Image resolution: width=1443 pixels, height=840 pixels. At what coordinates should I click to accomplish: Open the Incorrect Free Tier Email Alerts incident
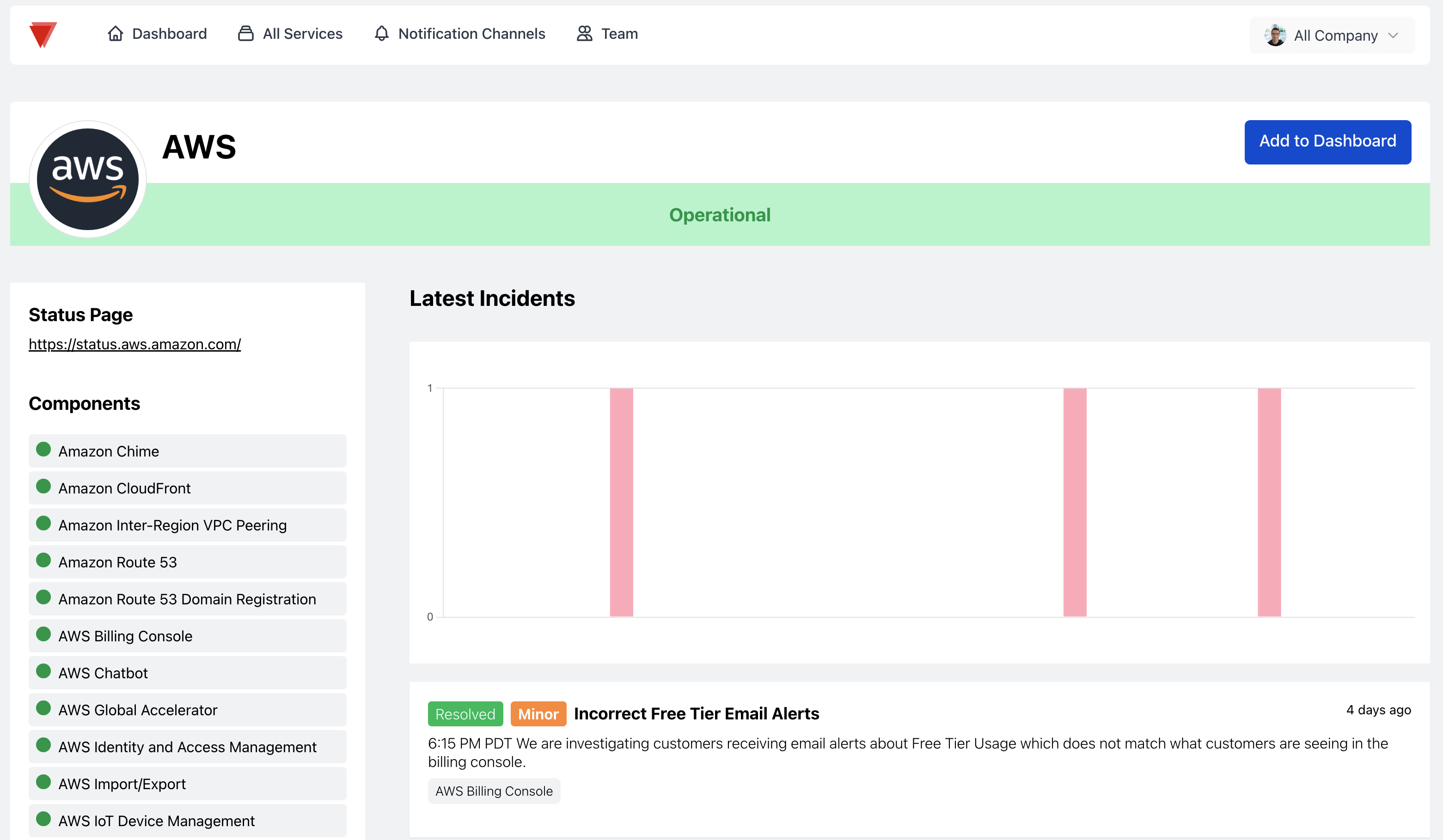point(696,713)
